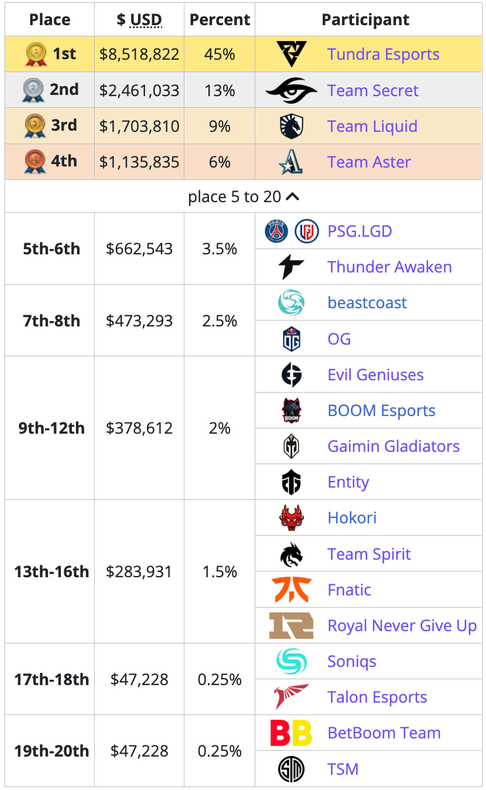
Task: Click the Team Aster star logo
Action: (291, 162)
